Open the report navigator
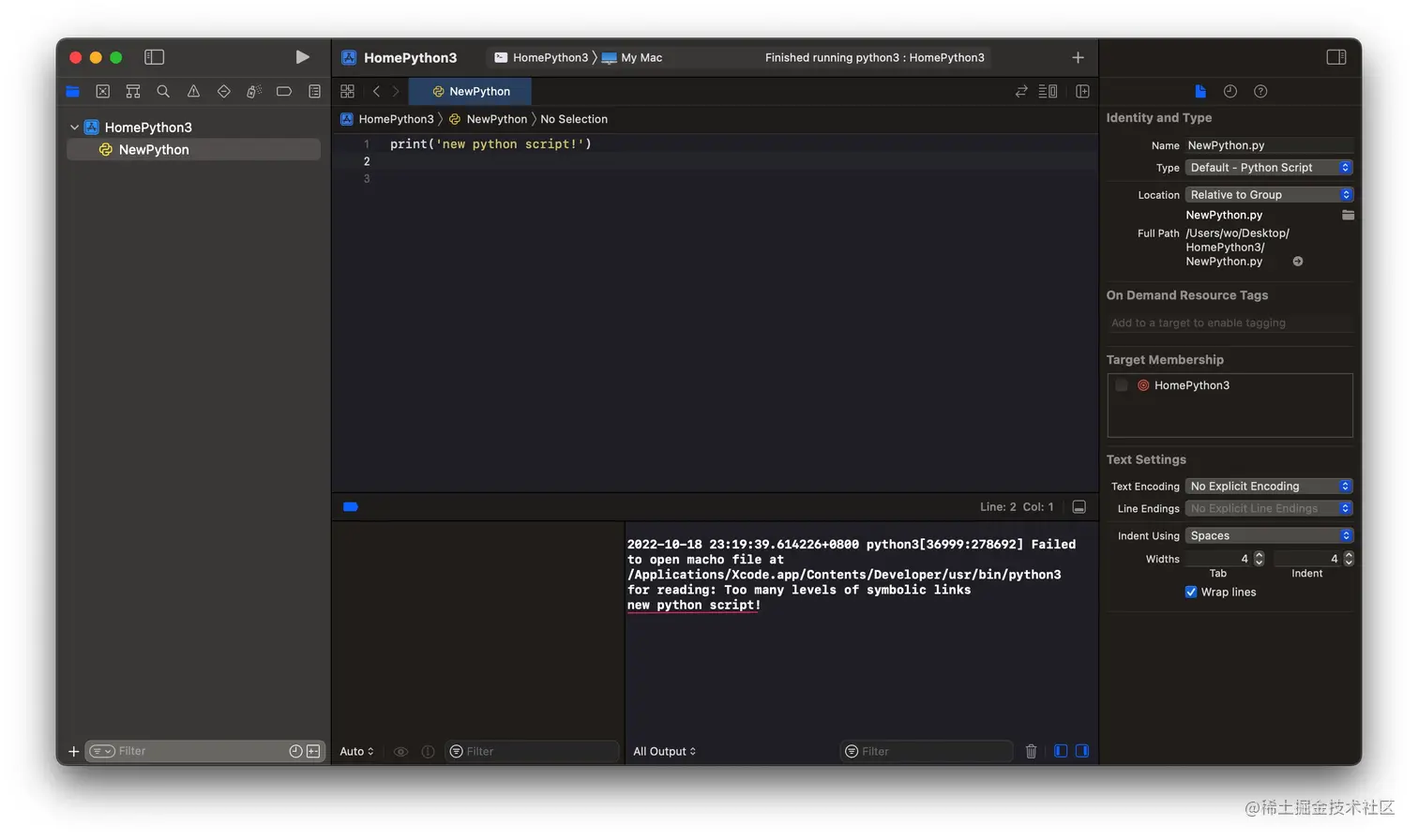 [x=314, y=91]
